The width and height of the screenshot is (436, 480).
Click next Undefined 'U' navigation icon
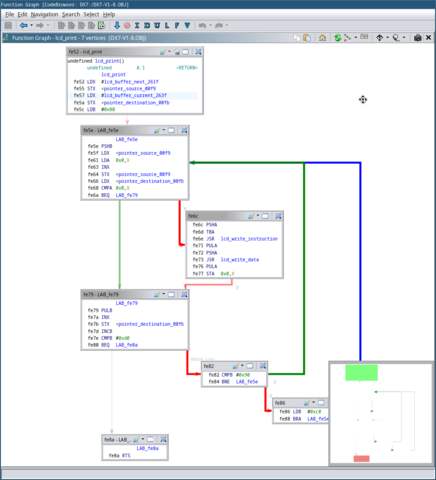157,25
